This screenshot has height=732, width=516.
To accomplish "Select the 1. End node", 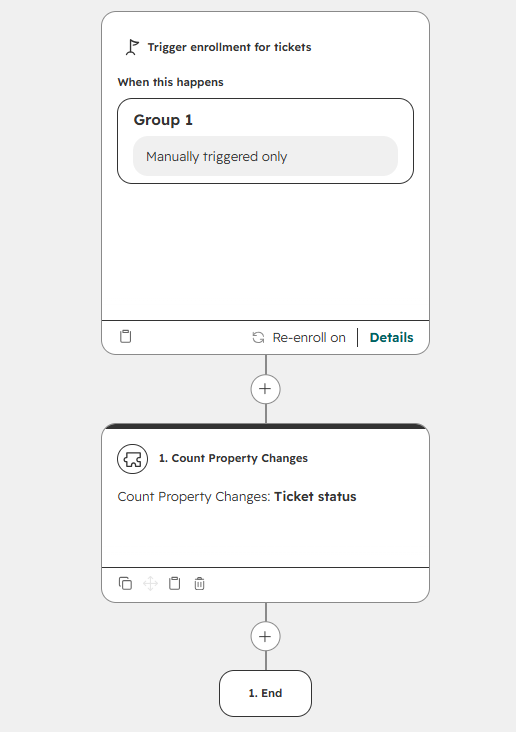I will (x=265, y=693).
